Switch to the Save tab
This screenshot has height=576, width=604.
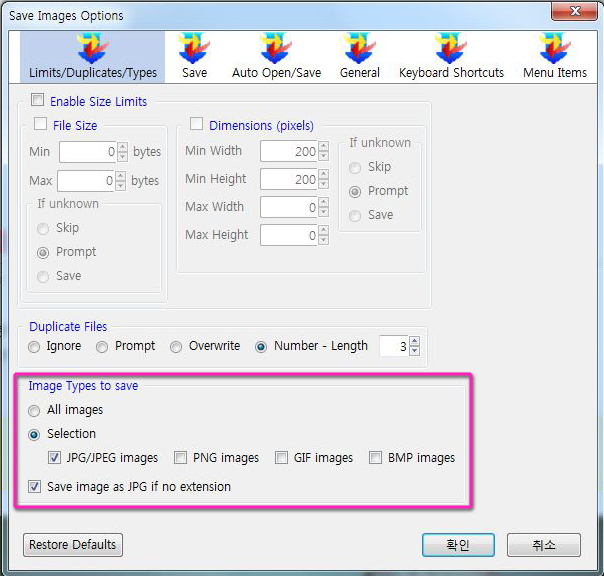pos(194,57)
